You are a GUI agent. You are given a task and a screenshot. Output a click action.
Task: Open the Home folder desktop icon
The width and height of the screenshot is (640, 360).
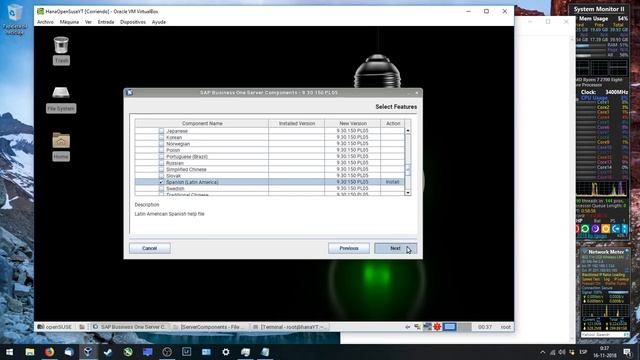[61, 141]
